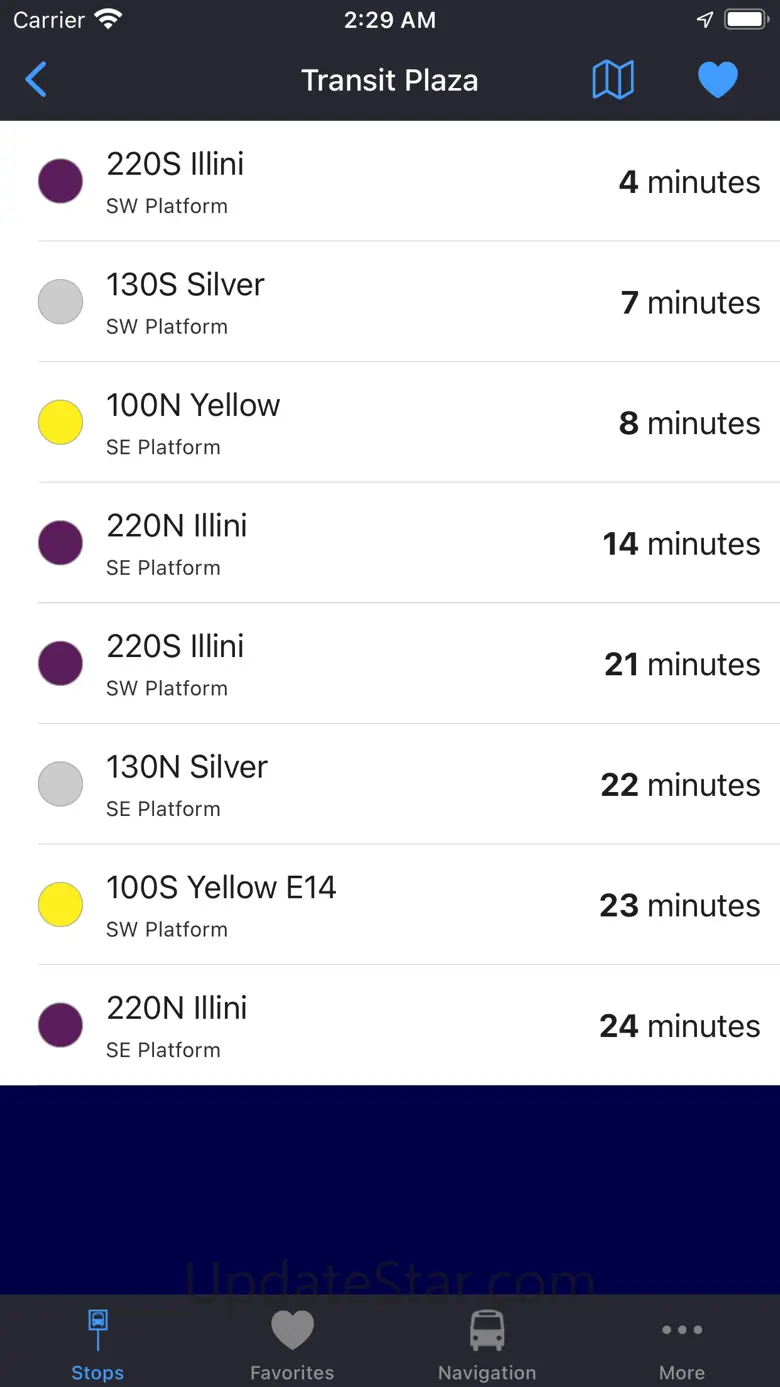Open the map view icon
The image size is (780, 1387).
tap(613, 80)
